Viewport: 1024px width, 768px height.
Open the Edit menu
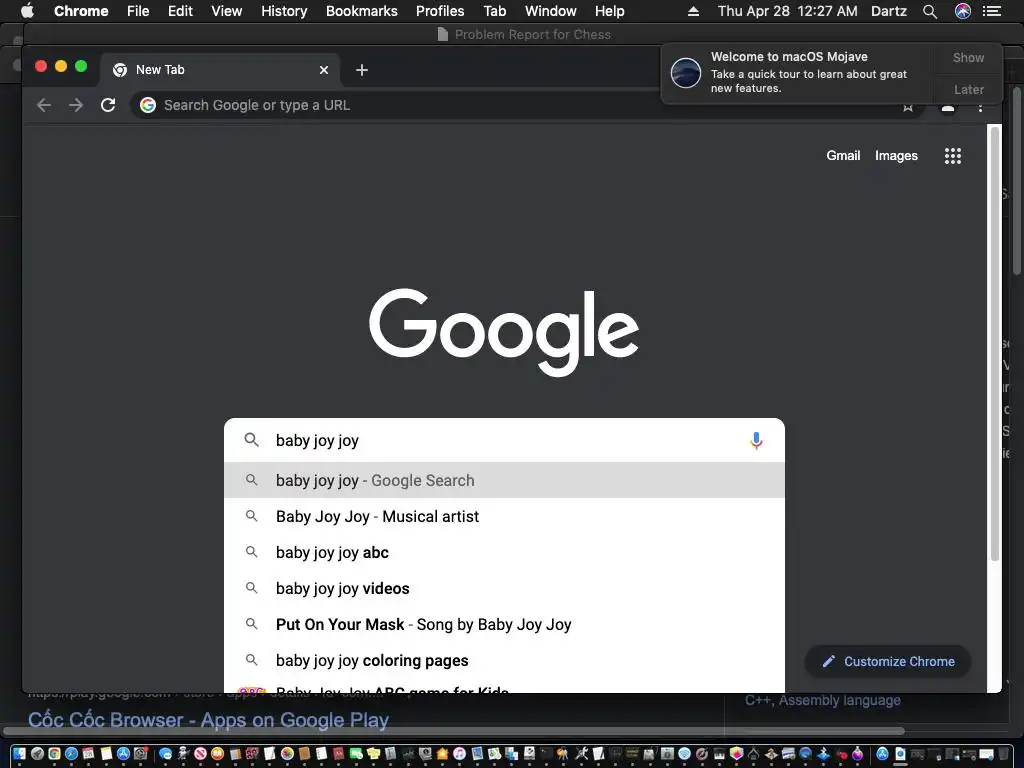click(180, 11)
